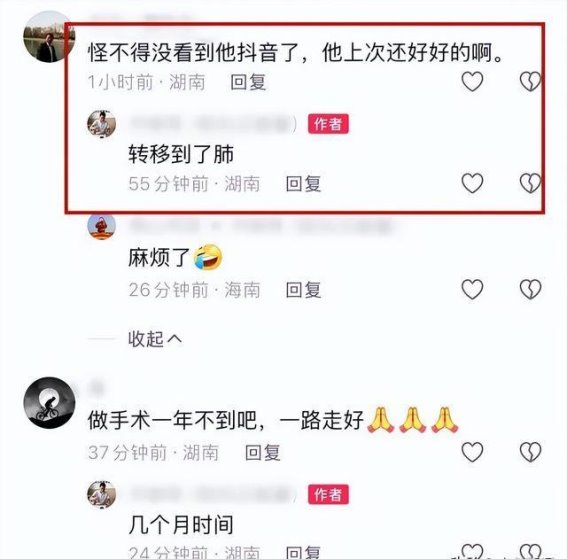Reply to the '麻烦了' comment
Image resolution: width=567 pixels, height=559 pixels.
click(303, 290)
